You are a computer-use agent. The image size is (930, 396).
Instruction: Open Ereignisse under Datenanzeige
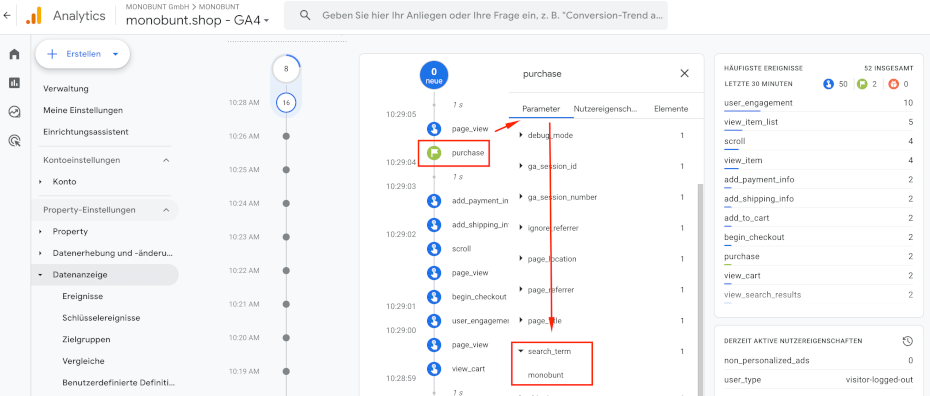pyautogui.click(x=82, y=296)
